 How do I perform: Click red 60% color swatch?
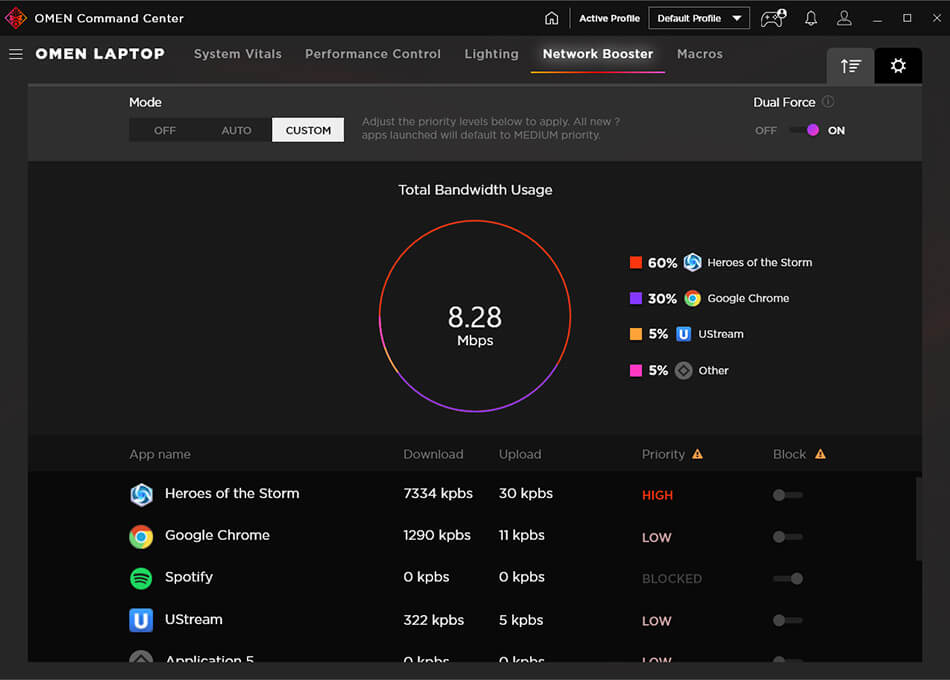click(636, 262)
